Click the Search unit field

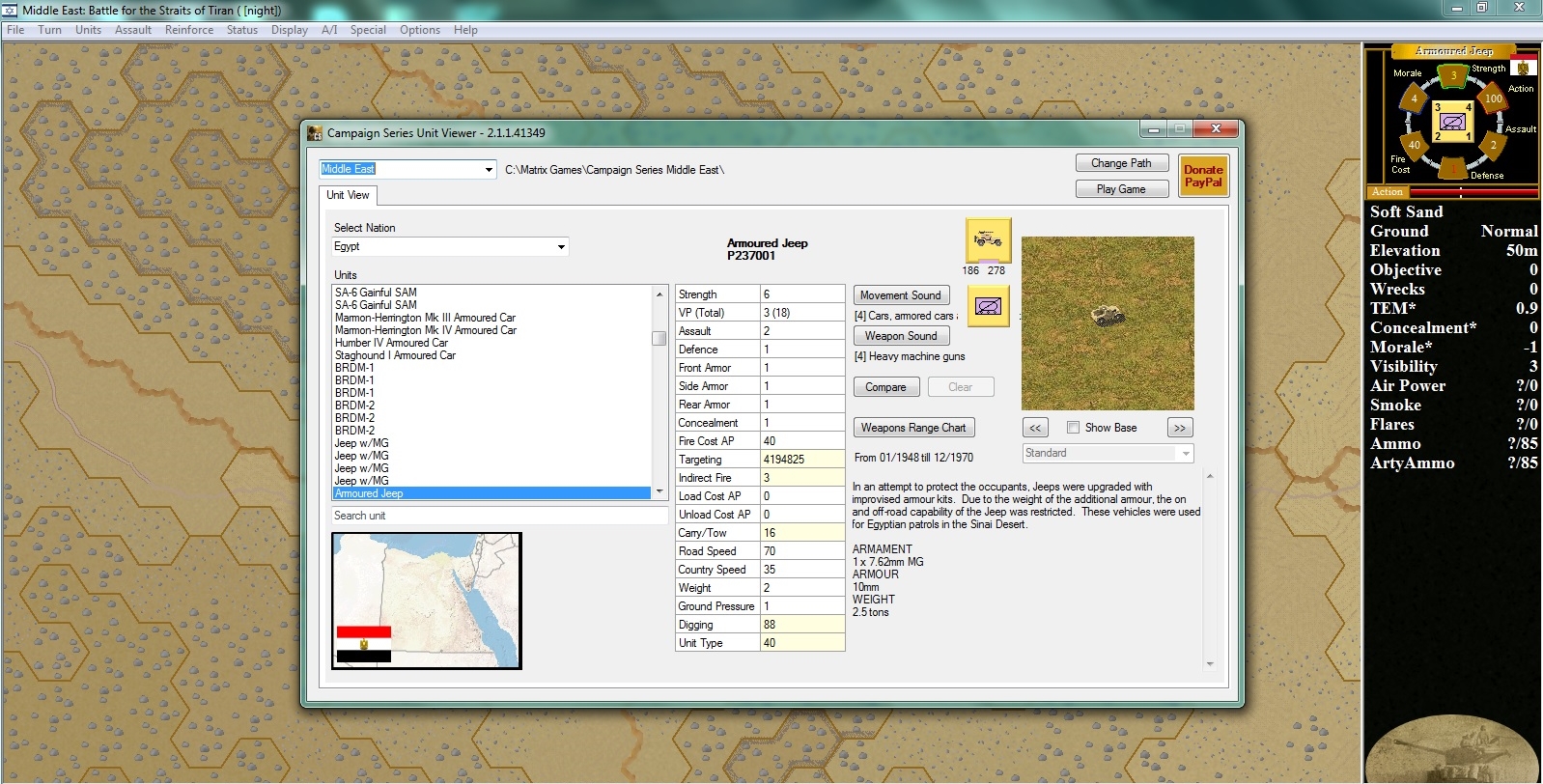click(x=499, y=516)
